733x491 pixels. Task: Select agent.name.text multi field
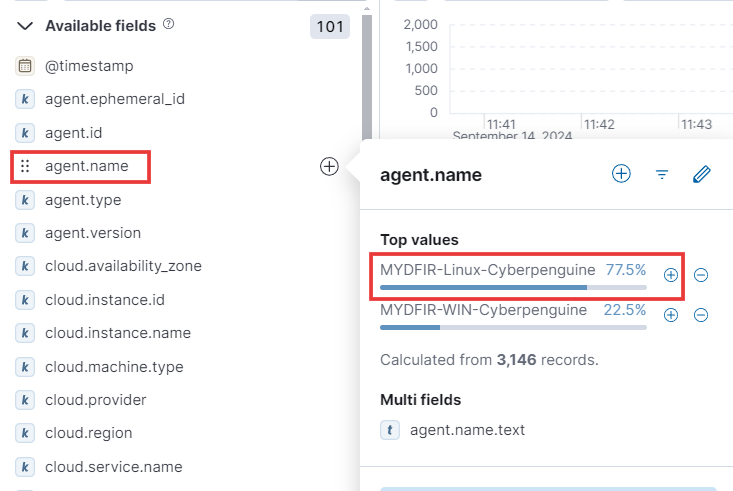467,430
